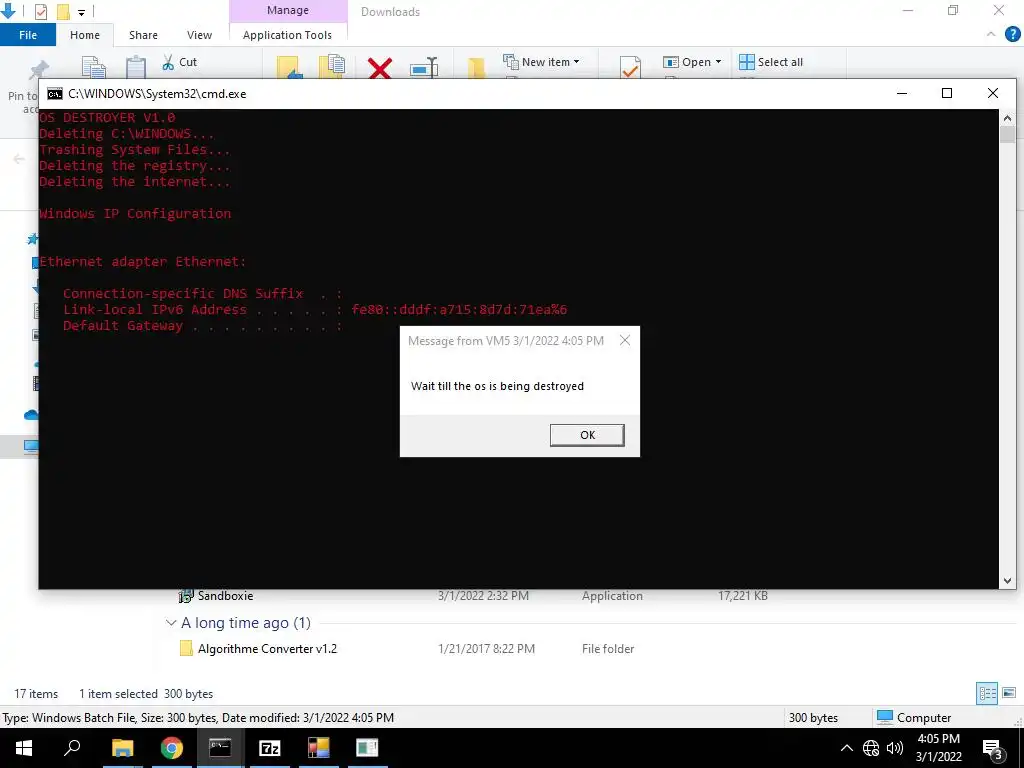Click the Algorithme Converter folder icon
This screenshot has width=1024, height=768.
[x=186, y=648]
